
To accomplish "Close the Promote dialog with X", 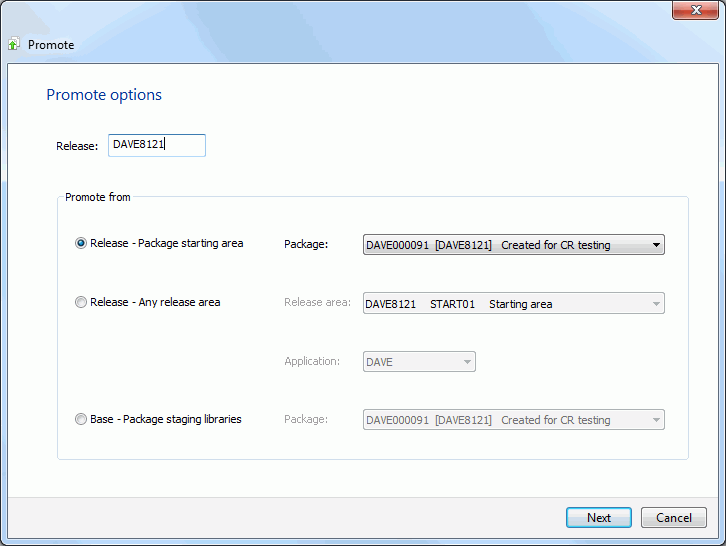I will click(x=695, y=10).
